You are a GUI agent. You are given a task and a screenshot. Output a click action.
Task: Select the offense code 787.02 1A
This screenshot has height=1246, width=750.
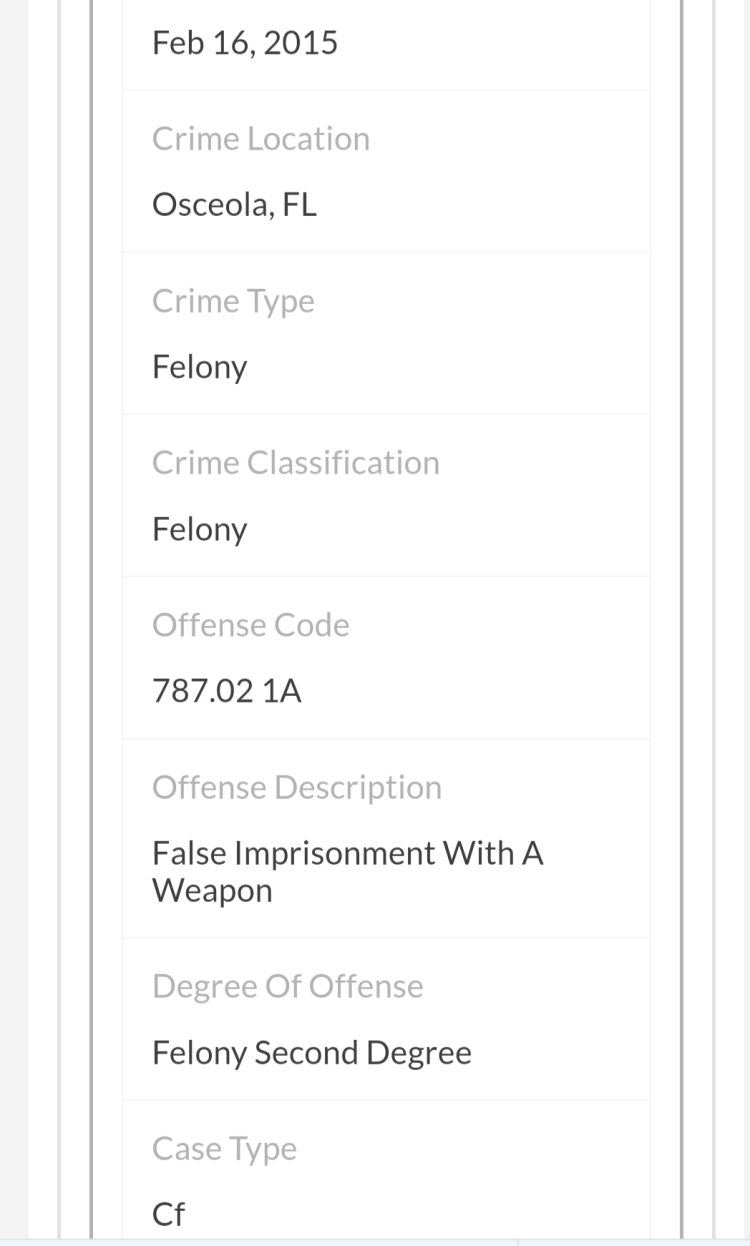[x=226, y=691]
